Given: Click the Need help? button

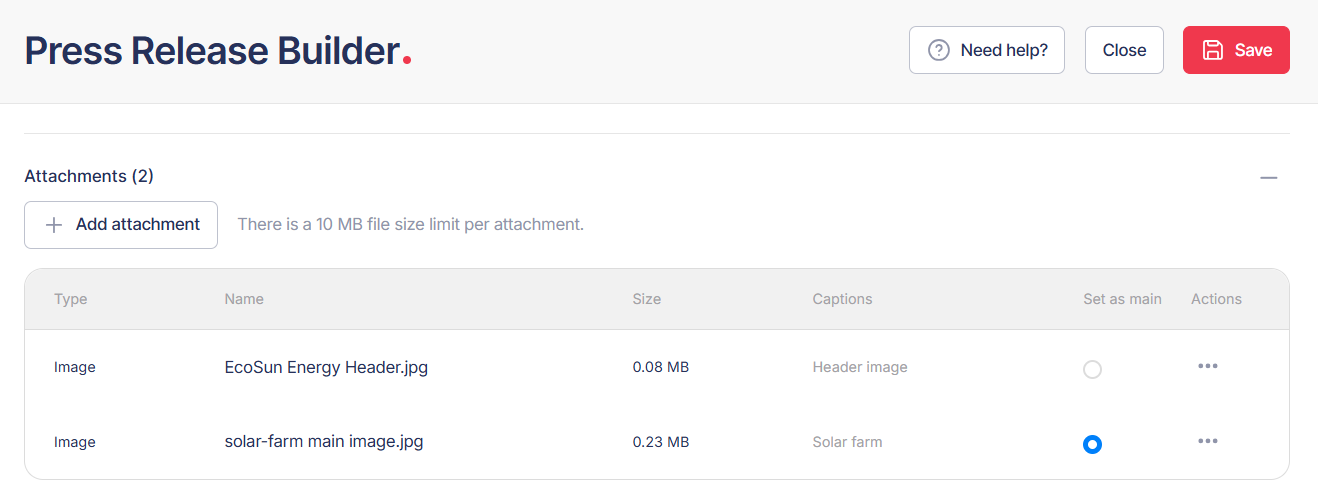Looking at the screenshot, I should (x=986, y=50).
